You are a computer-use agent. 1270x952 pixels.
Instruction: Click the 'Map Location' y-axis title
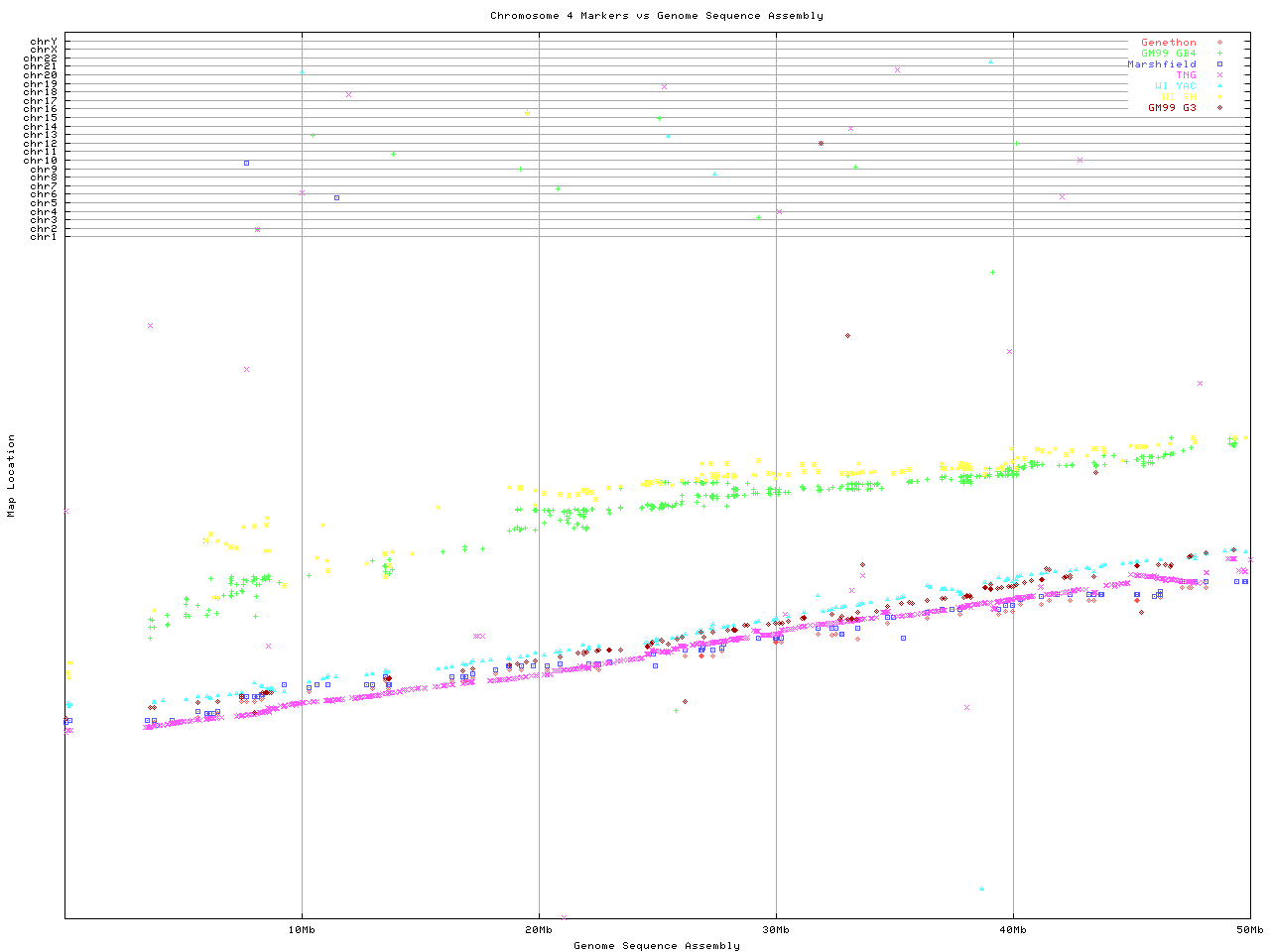click(x=12, y=476)
